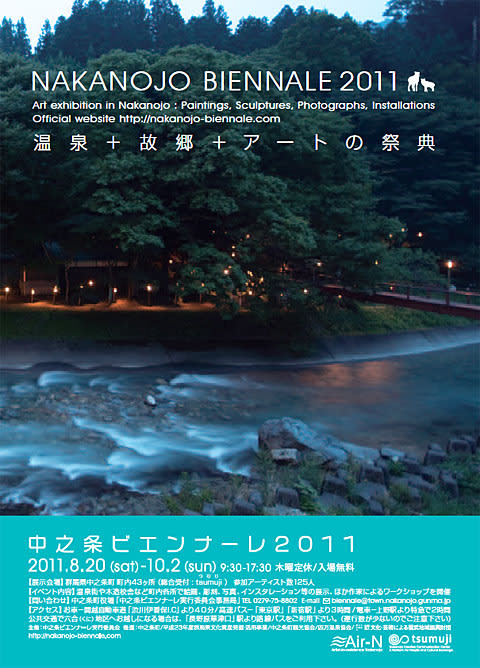Image resolution: width=480 pixels, height=668 pixels.
Task: Click the 【アクセス】 access directions line
Action: tap(239, 610)
